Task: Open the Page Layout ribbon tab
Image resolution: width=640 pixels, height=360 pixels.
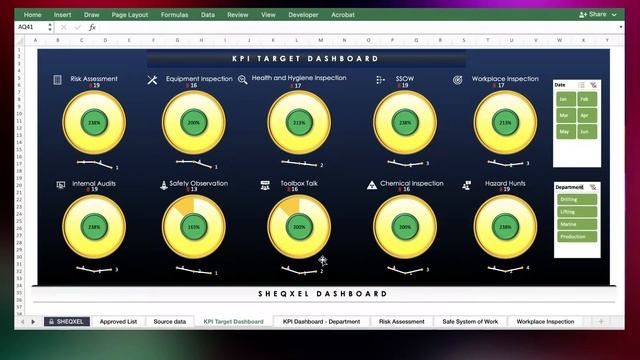Action: click(130, 15)
